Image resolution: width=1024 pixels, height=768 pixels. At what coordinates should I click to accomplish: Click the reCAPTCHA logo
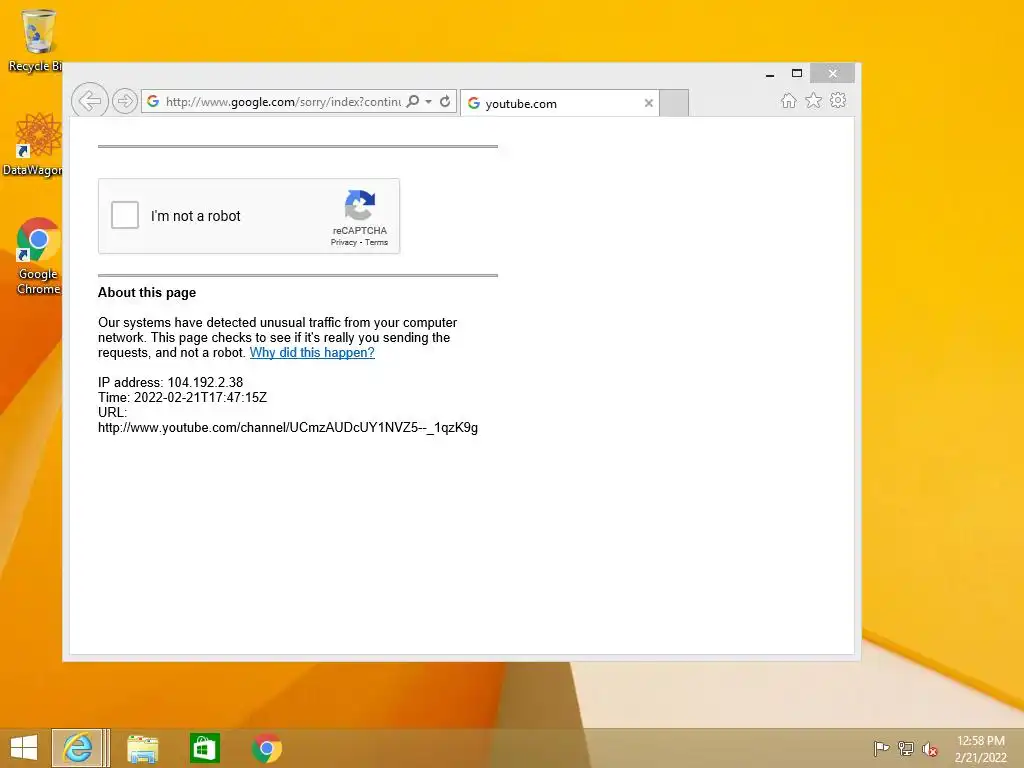[x=360, y=205]
